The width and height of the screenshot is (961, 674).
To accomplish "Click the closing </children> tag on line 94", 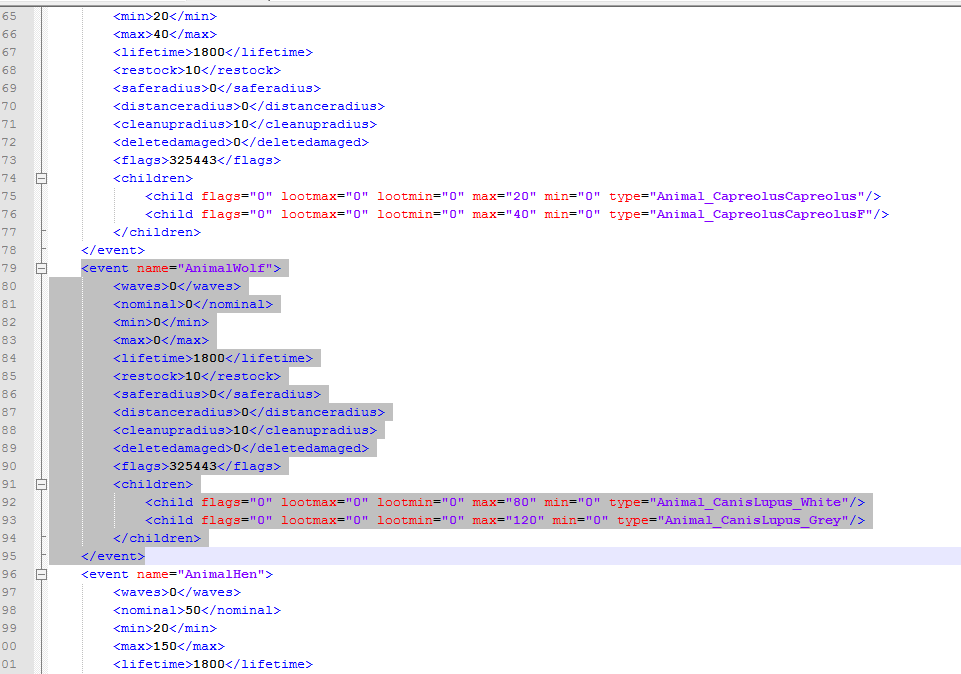I will [157, 539].
